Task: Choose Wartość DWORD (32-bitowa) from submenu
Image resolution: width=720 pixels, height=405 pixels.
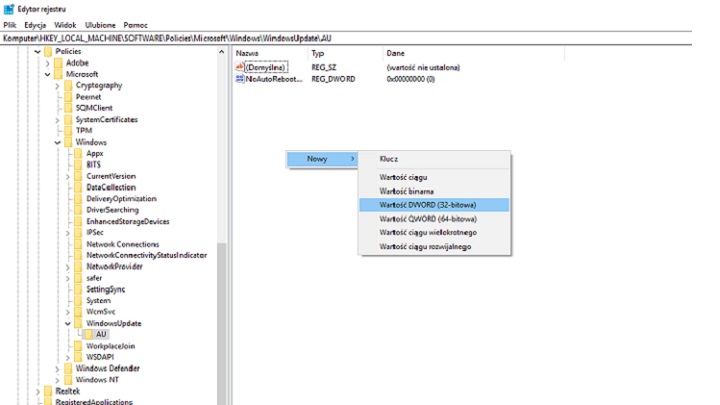Action: coord(428,204)
